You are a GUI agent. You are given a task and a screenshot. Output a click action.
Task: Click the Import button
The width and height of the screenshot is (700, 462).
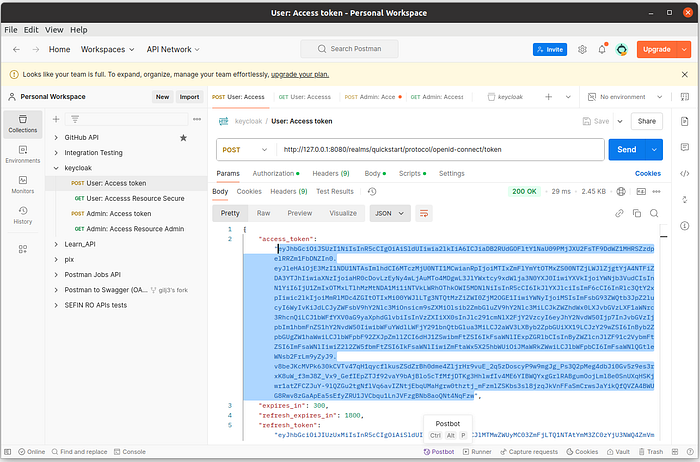tap(189, 97)
